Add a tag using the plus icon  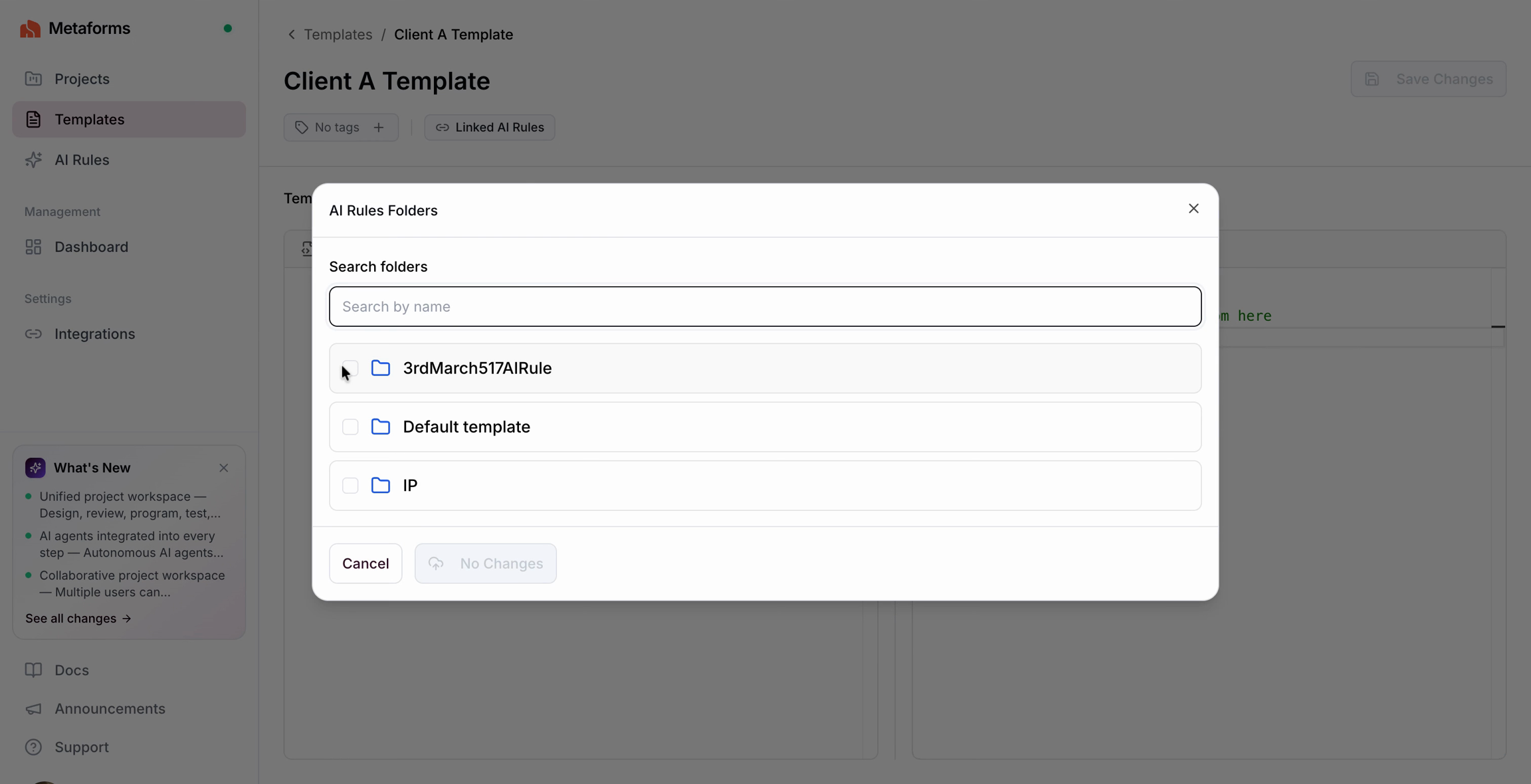click(x=379, y=128)
